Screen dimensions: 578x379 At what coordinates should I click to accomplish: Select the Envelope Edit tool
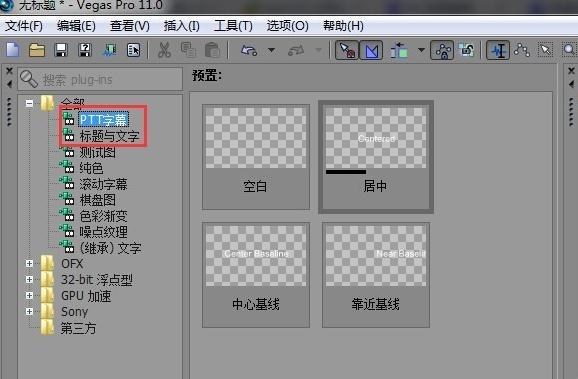point(522,50)
